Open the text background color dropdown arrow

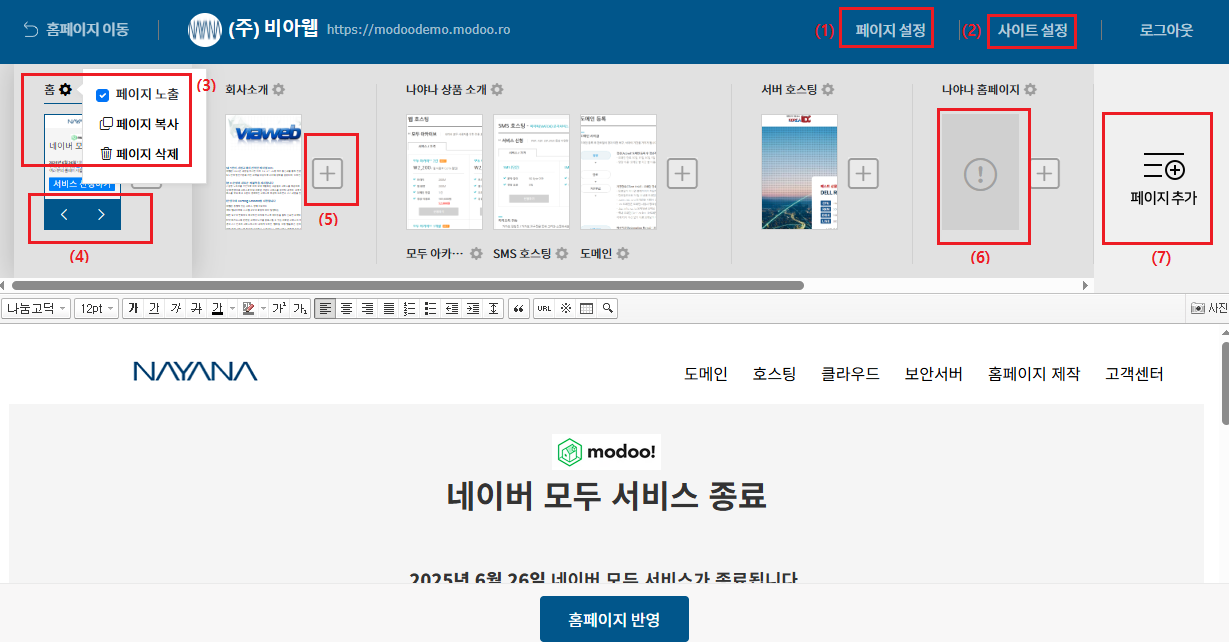(263, 308)
